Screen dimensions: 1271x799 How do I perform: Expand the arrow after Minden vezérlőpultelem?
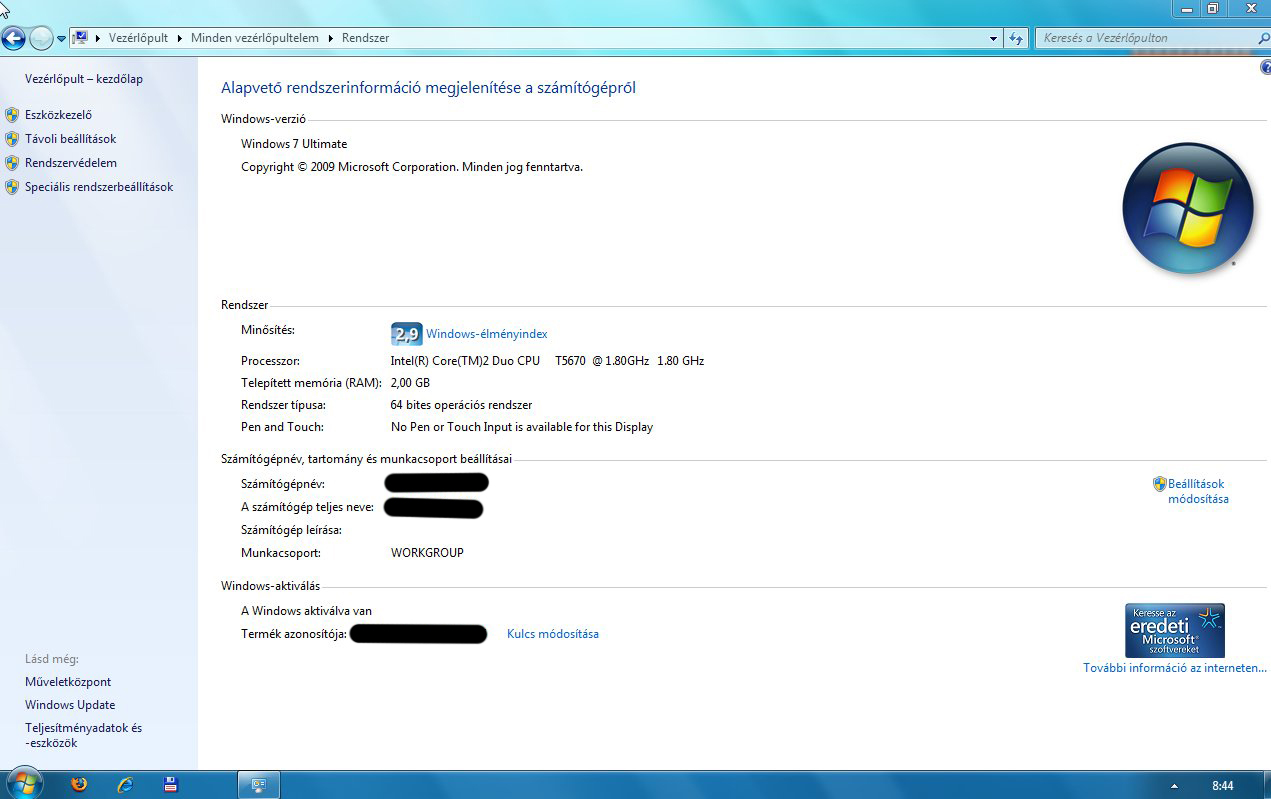click(x=330, y=38)
